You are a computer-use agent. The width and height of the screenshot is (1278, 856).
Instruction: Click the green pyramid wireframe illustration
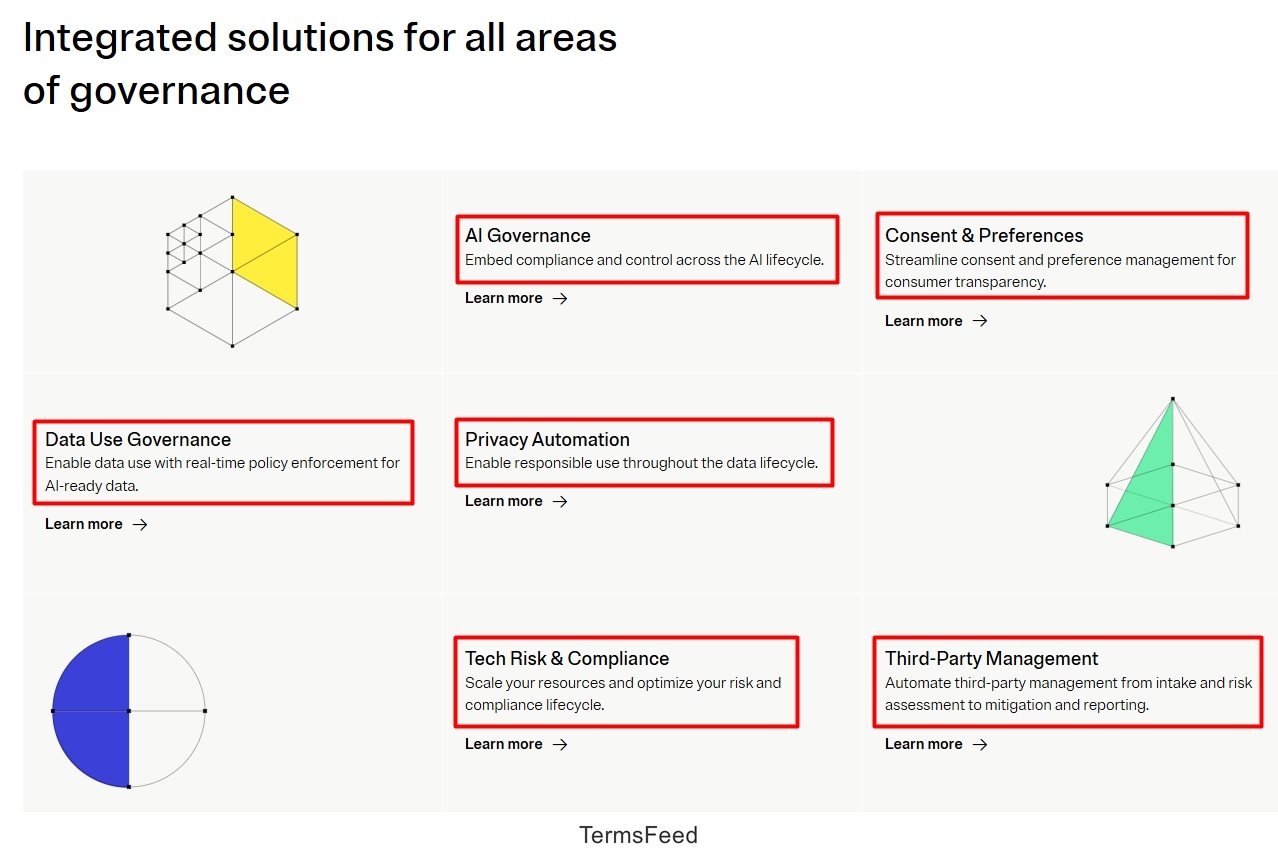coord(1173,472)
